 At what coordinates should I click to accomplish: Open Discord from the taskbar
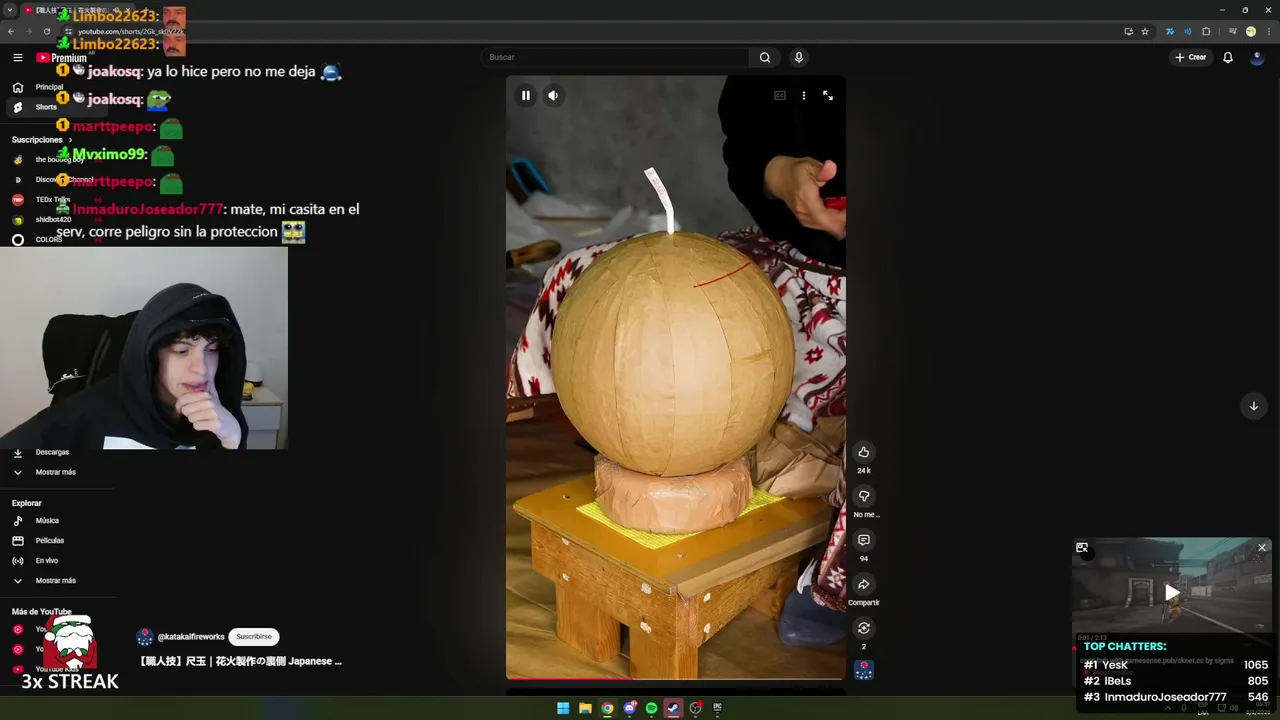click(x=630, y=708)
